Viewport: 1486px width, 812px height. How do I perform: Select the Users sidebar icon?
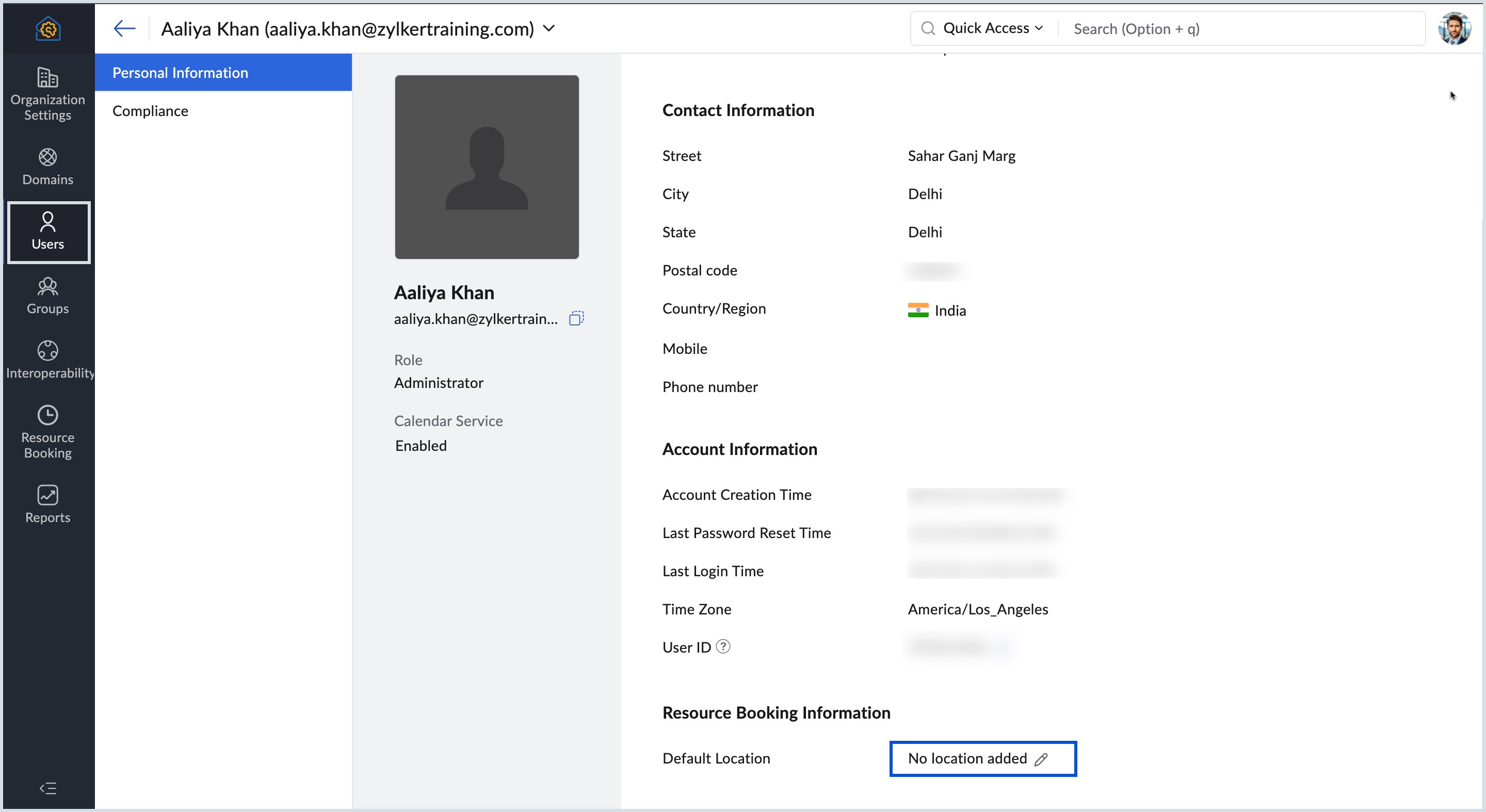[47, 231]
